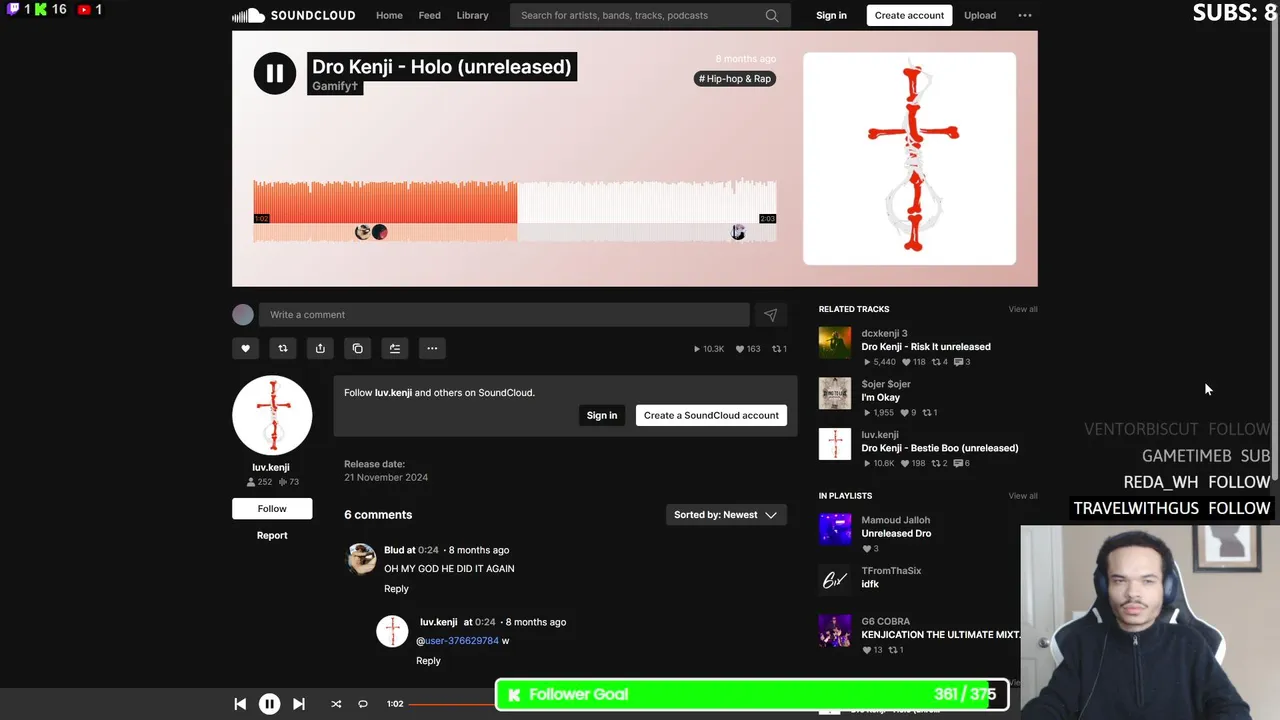The image size is (1280, 720).
Task: Open the Library page
Action: pos(472,15)
